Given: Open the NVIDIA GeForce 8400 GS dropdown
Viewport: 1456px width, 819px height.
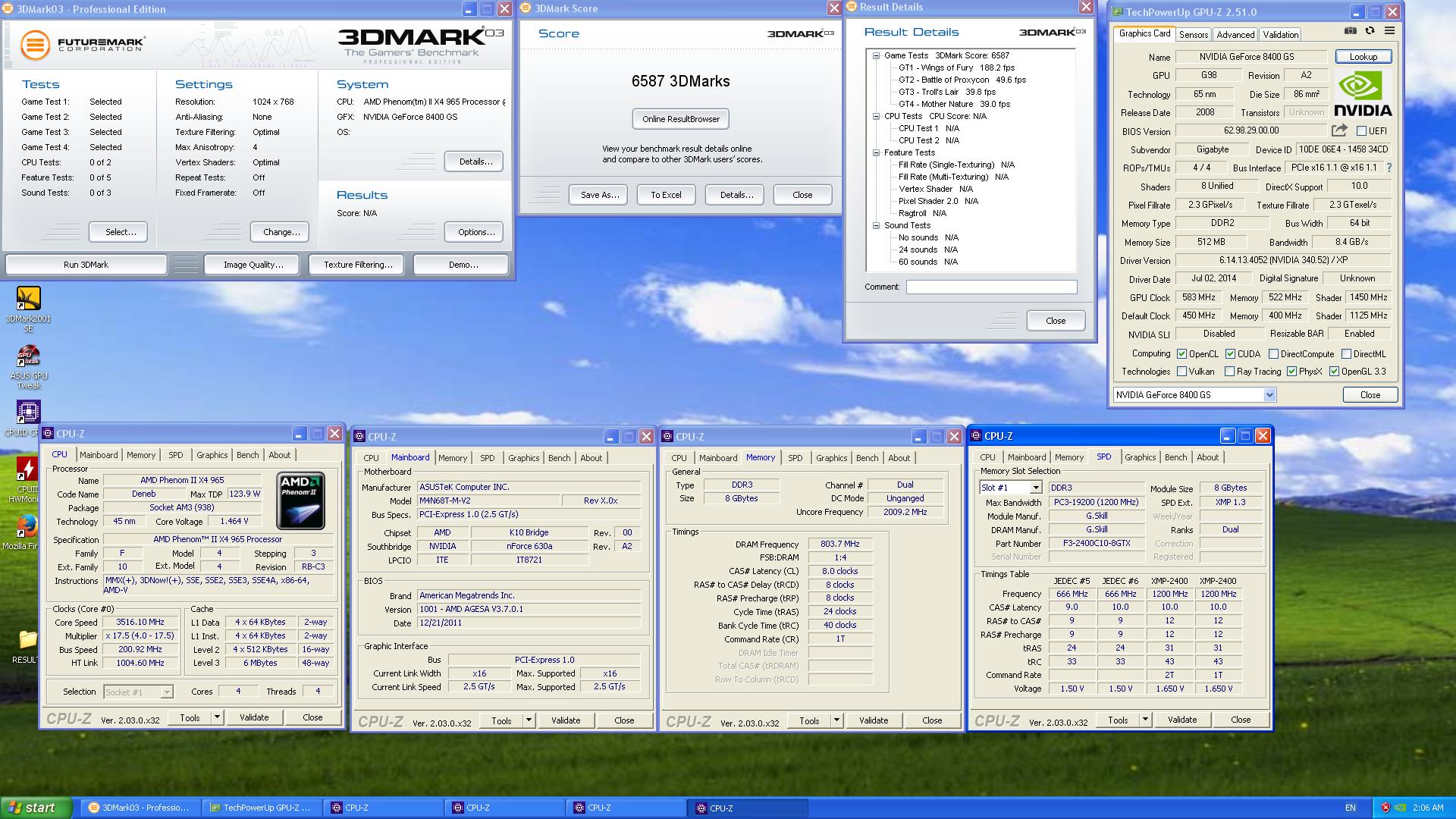Looking at the screenshot, I should pos(1194,395).
